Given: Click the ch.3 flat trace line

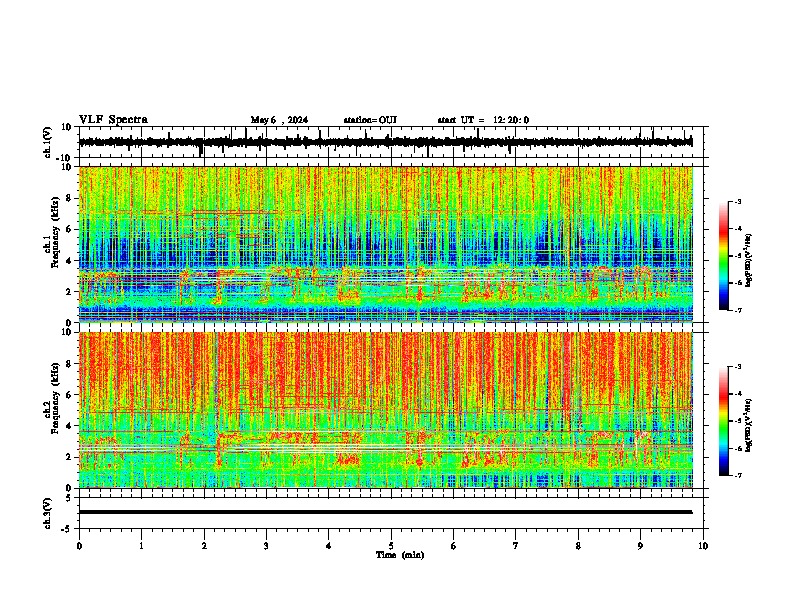Looking at the screenshot, I should 385,512.
